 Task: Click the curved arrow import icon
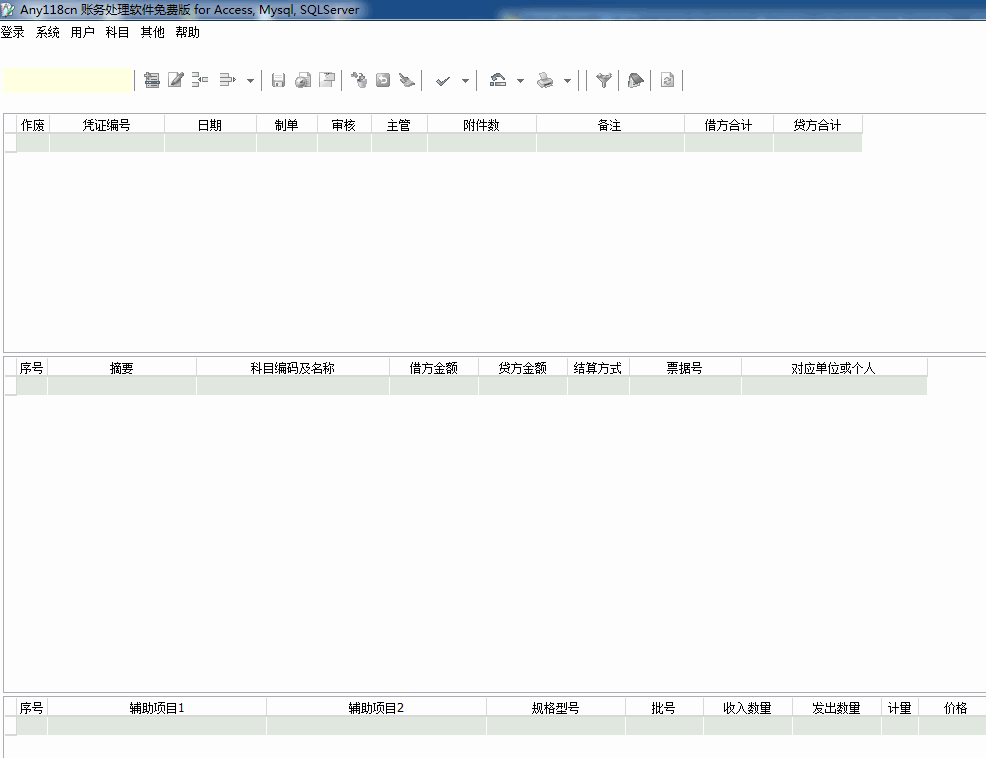click(498, 80)
